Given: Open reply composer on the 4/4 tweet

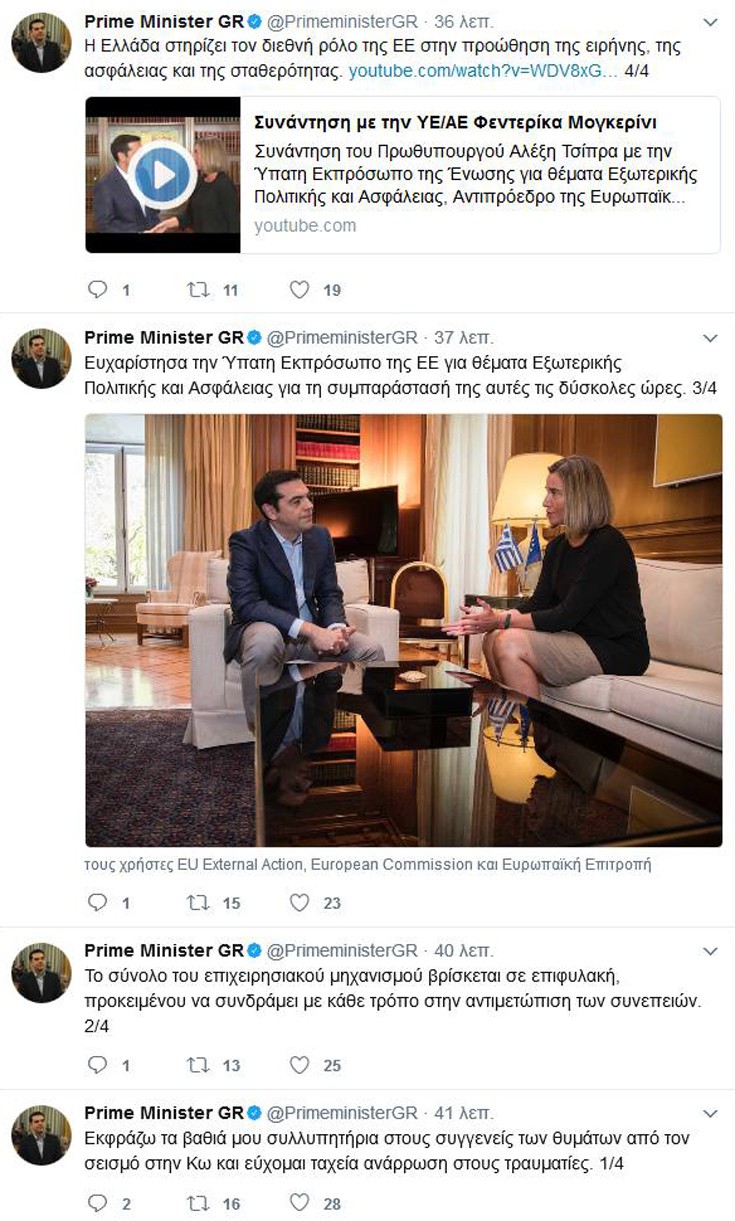Looking at the screenshot, I should click(97, 289).
